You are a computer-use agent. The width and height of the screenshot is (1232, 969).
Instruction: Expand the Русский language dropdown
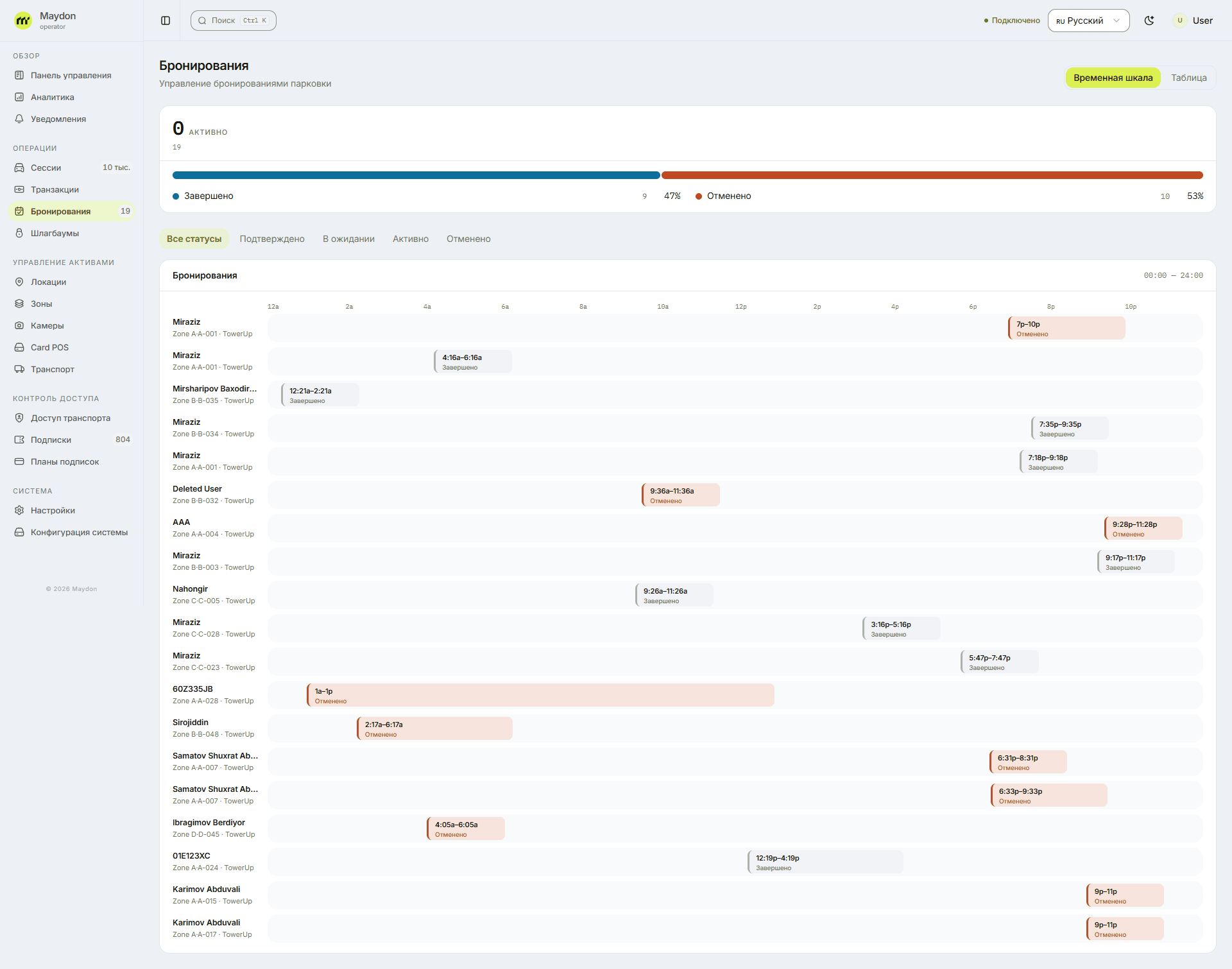(1088, 21)
